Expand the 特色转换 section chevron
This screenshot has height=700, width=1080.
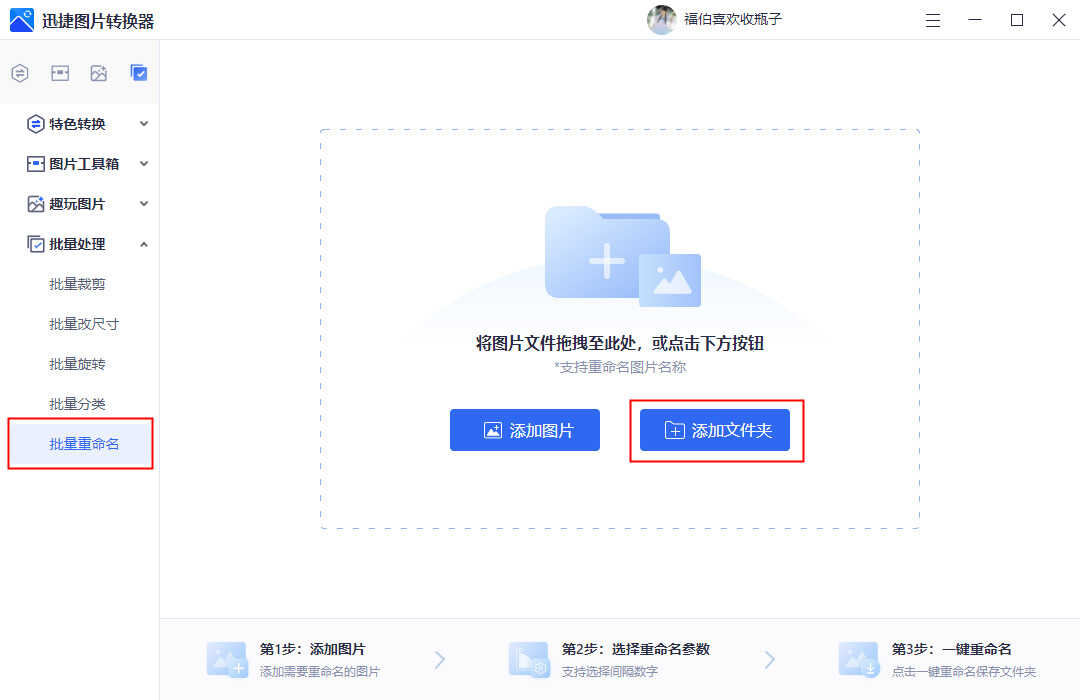coord(144,124)
